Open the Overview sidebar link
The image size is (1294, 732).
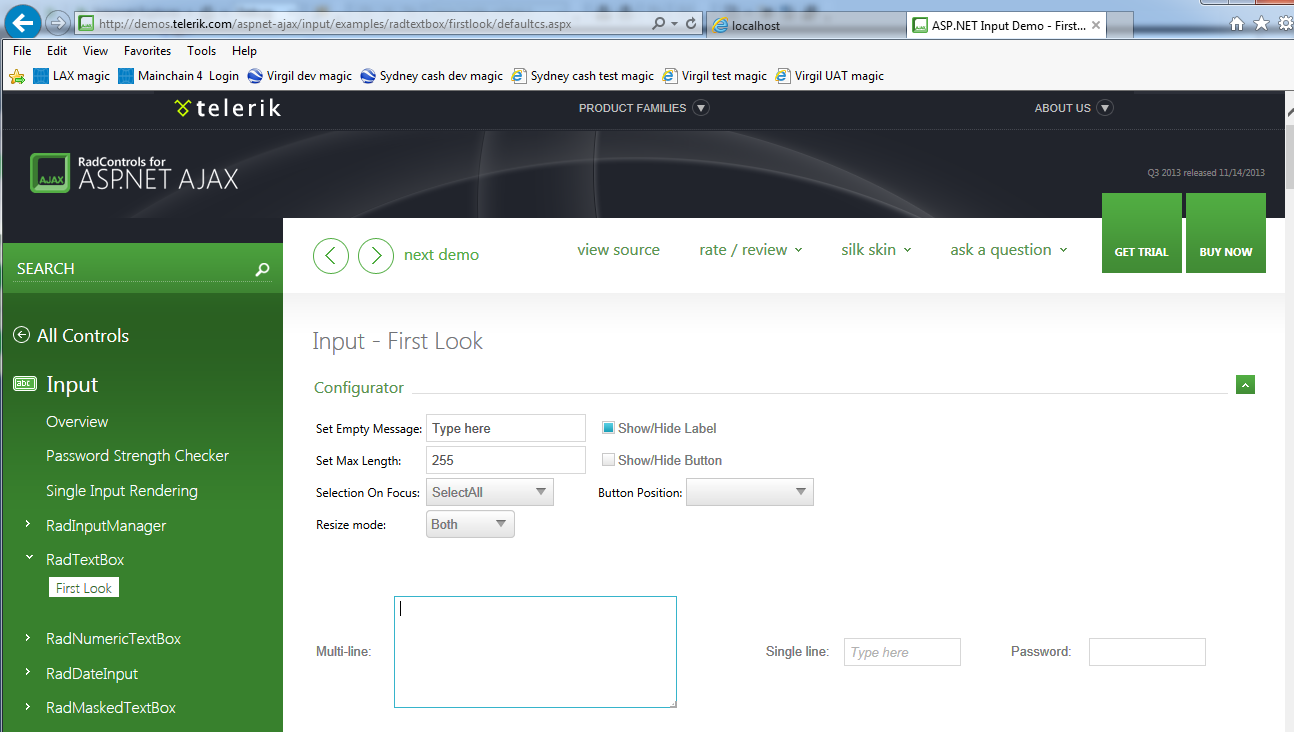(x=77, y=422)
